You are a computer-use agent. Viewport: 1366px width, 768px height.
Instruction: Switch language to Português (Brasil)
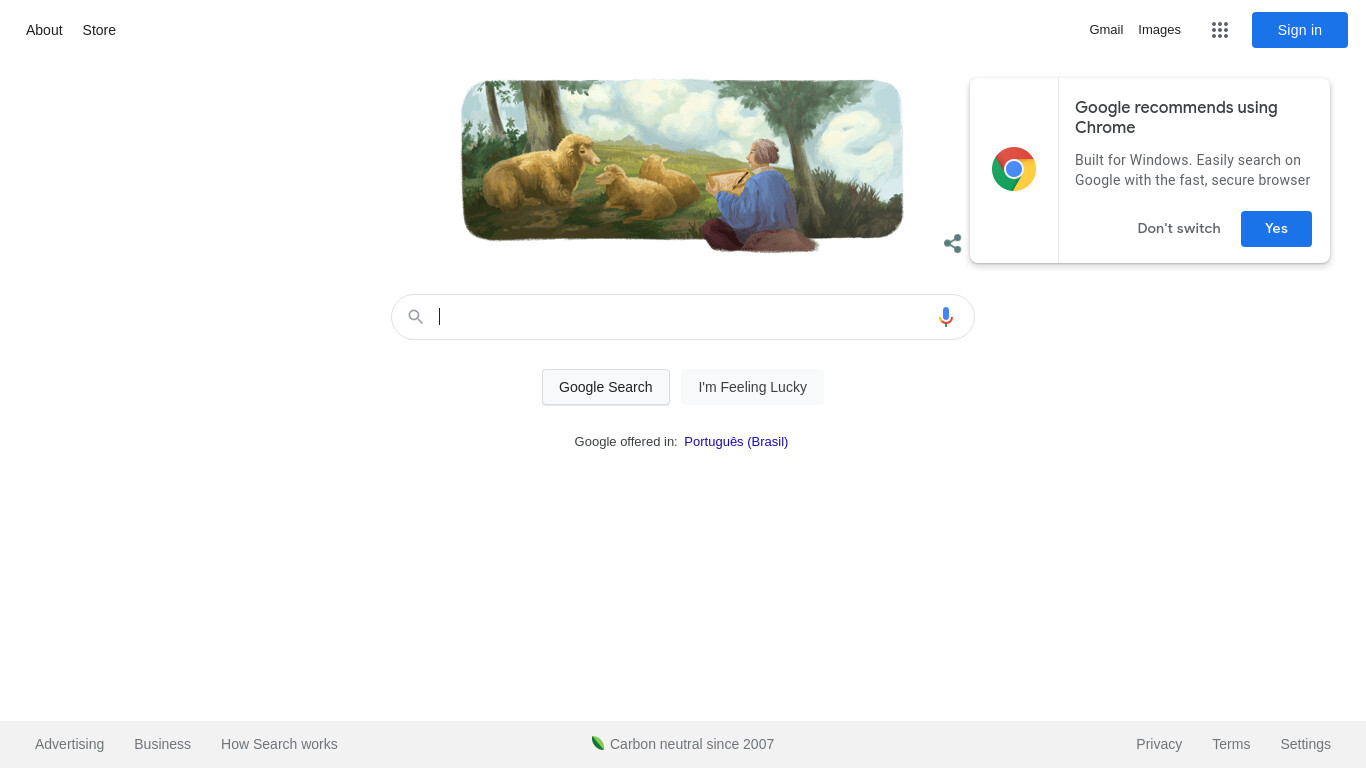point(736,442)
